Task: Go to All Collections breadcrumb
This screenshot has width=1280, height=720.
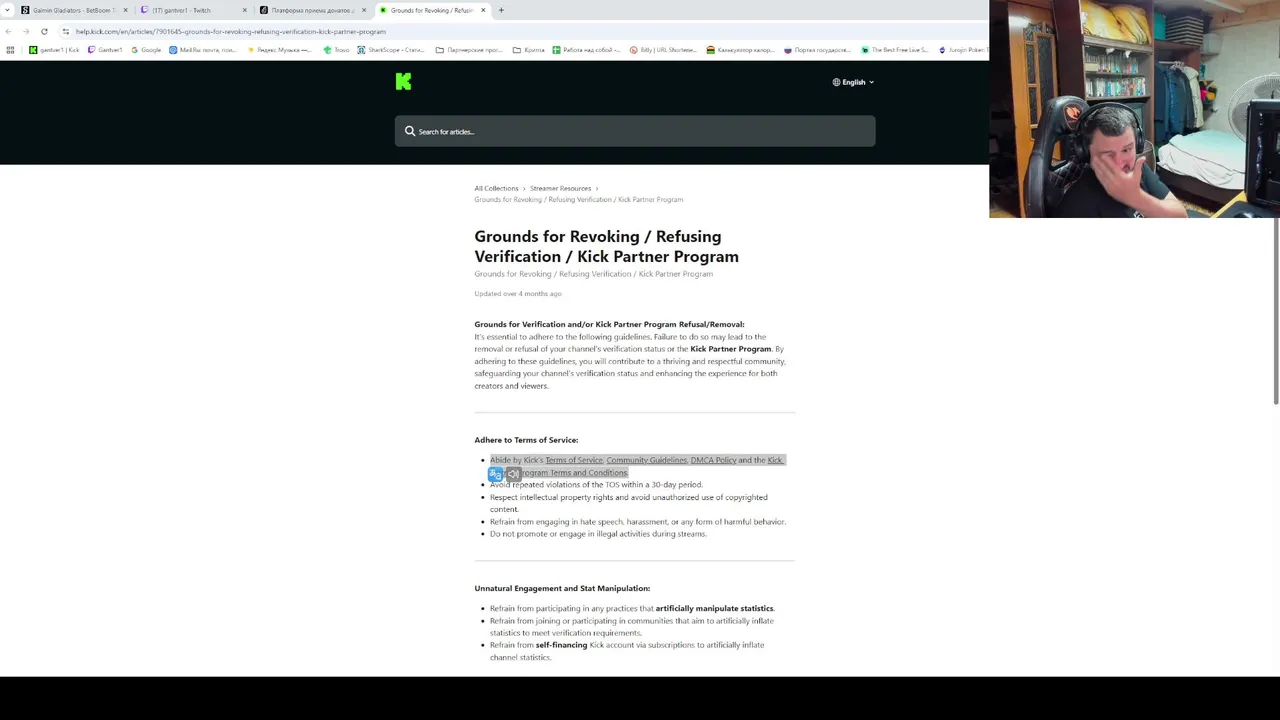Action: 496,188
